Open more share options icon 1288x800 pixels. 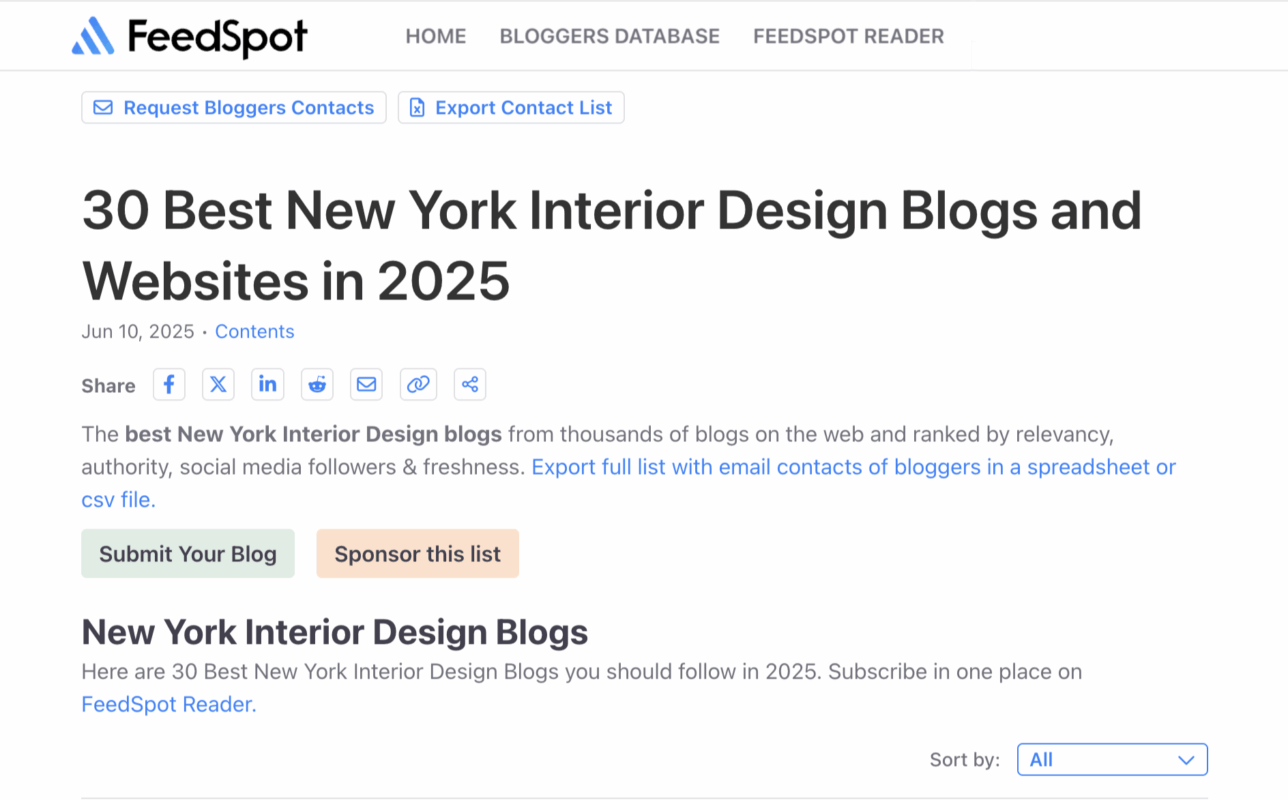[470, 385]
